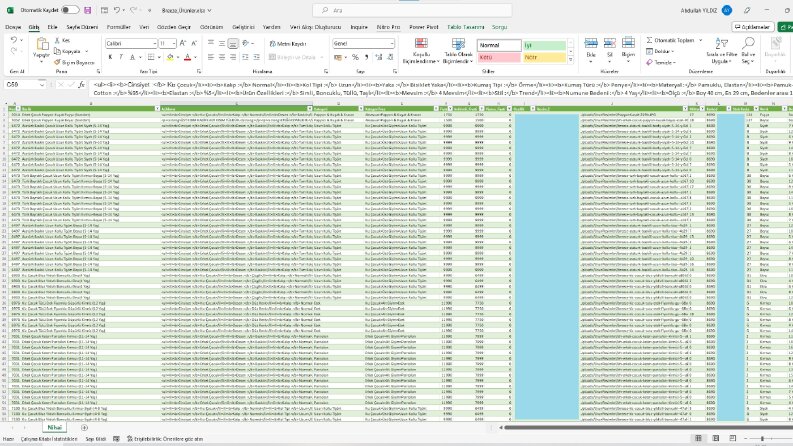Select the Nötr (Neutral) cell style
The height and width of the screenshot is (446, 793).
click(545, 57)
